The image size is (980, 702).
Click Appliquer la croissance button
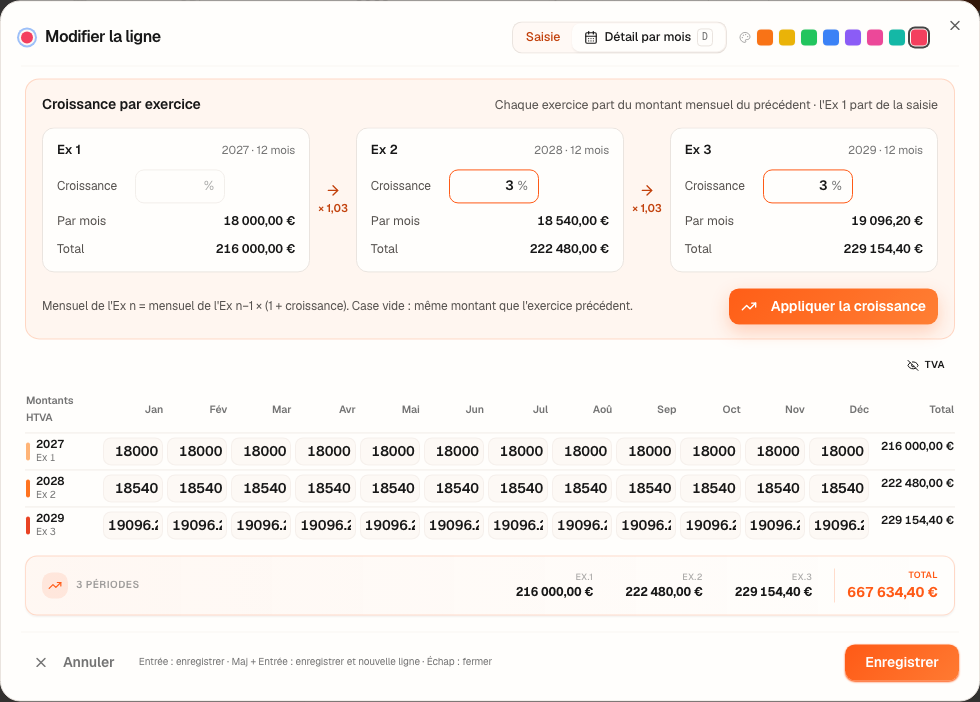[833, 306]
